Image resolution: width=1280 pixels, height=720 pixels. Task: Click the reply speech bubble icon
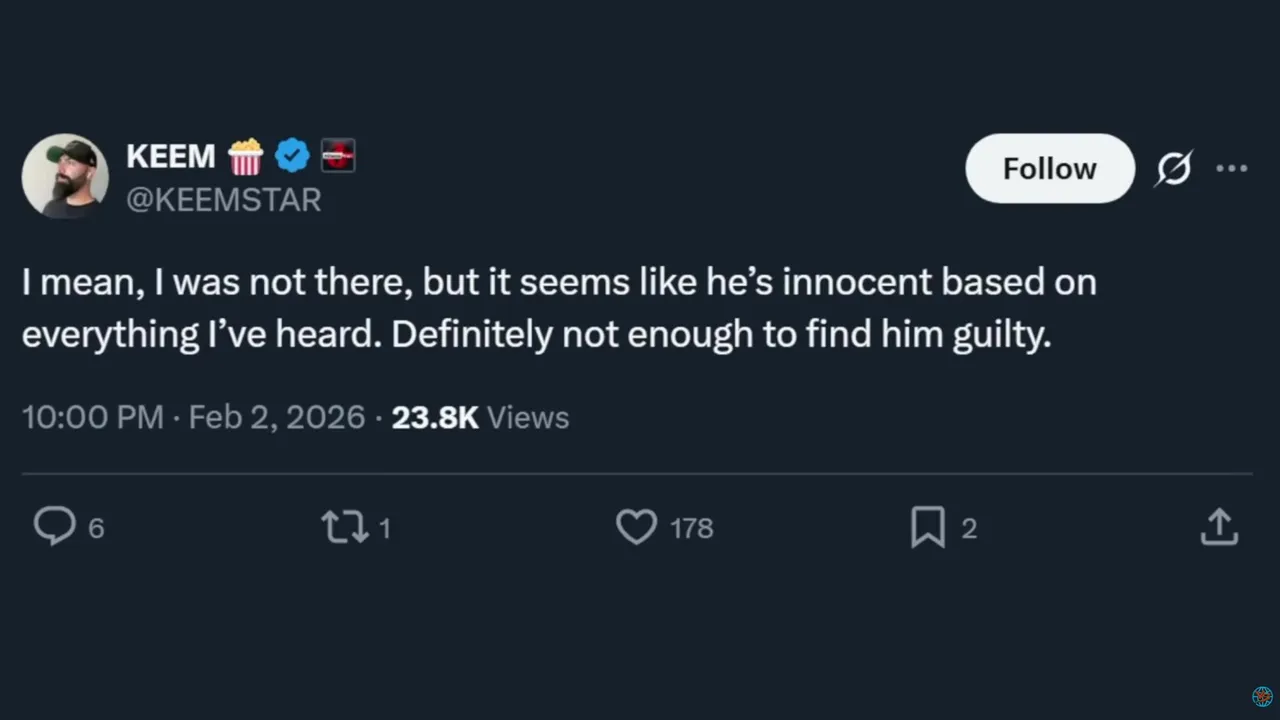54,526
